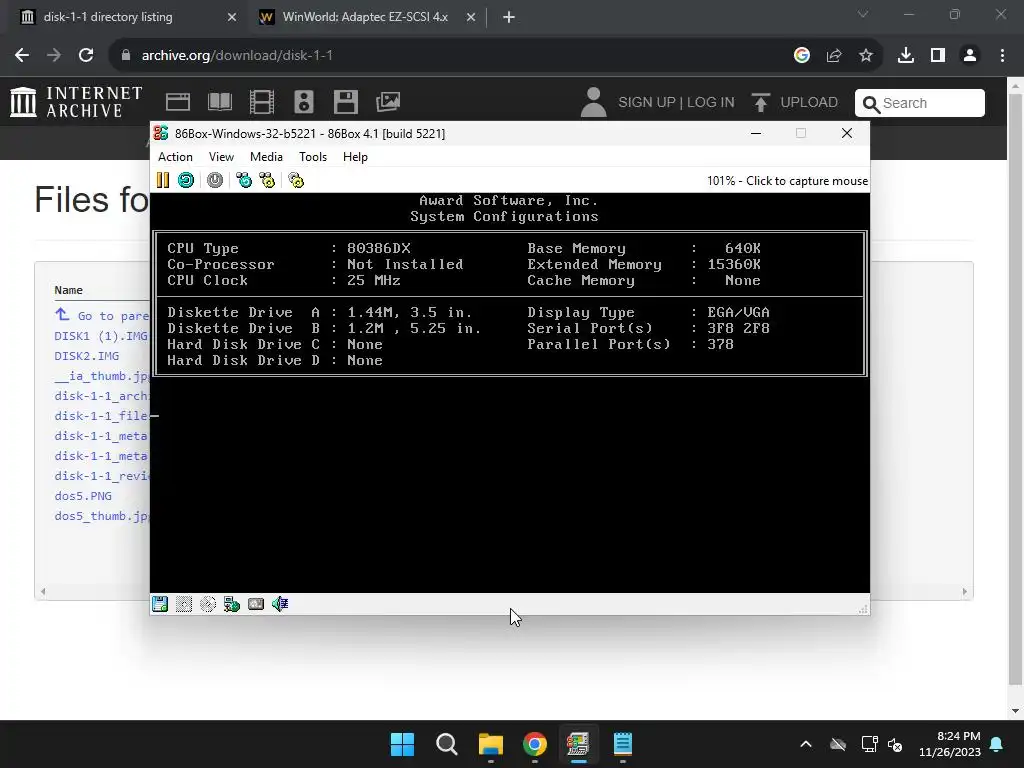Click the sound speaker status icon
1024x768 pixels.
tap(280, 604)
